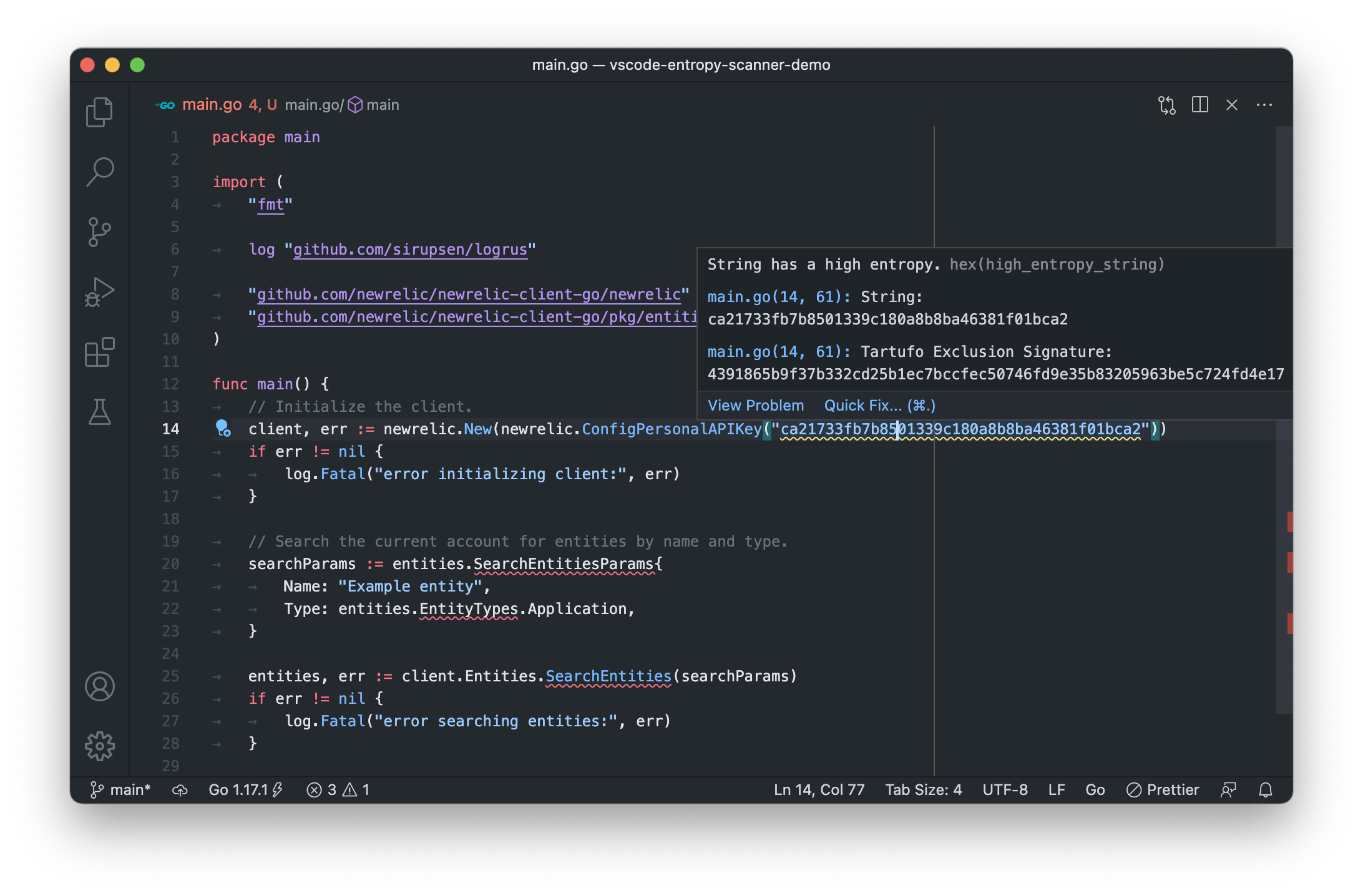Open the Explorer view in activity bar
The width and height of the screenshot is (1363, 896).
[99, 112]
